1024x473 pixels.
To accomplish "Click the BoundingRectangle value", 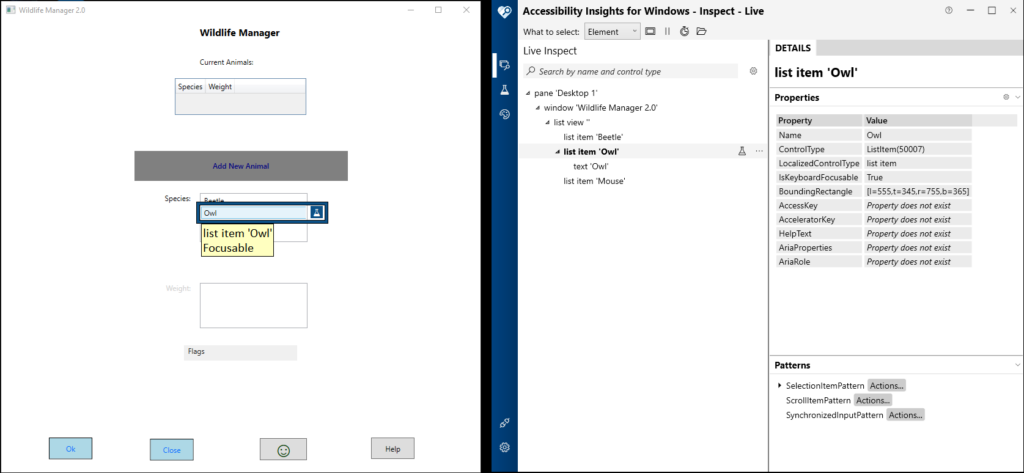I will point(918,191).
